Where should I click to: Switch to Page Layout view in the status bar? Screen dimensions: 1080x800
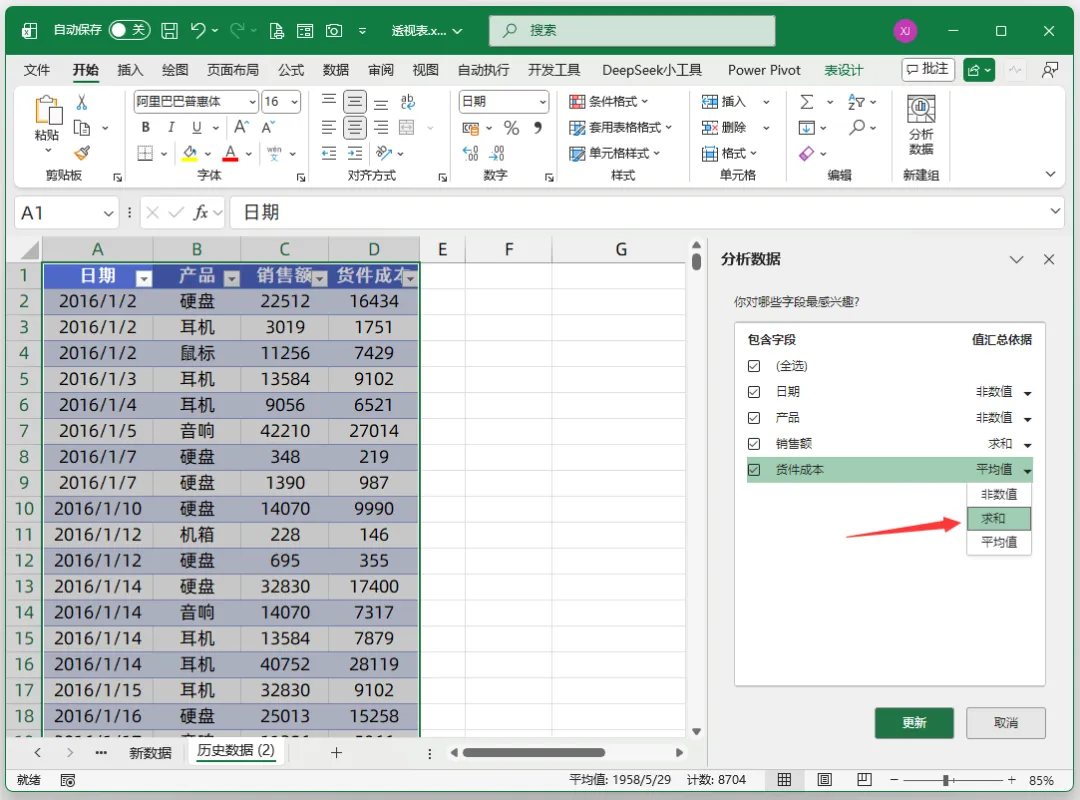point(824,779)
